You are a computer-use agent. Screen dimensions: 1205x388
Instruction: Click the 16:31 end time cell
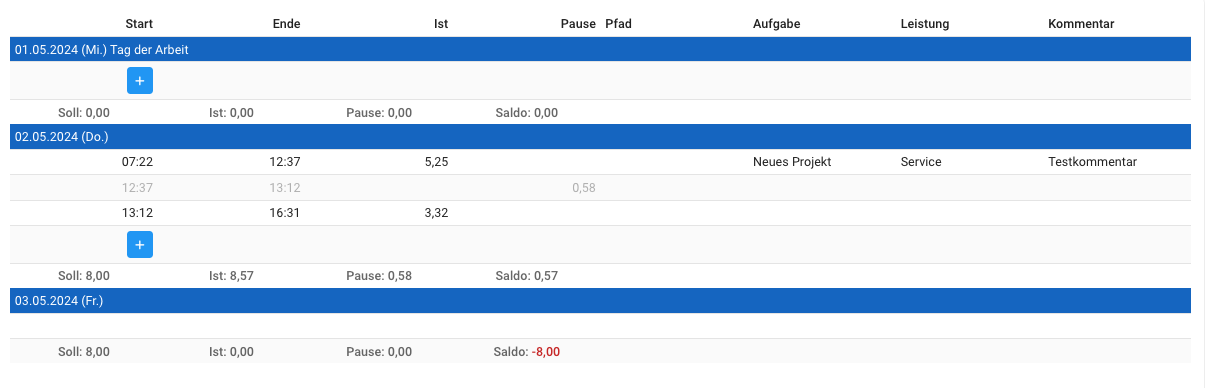coord(285,212)
